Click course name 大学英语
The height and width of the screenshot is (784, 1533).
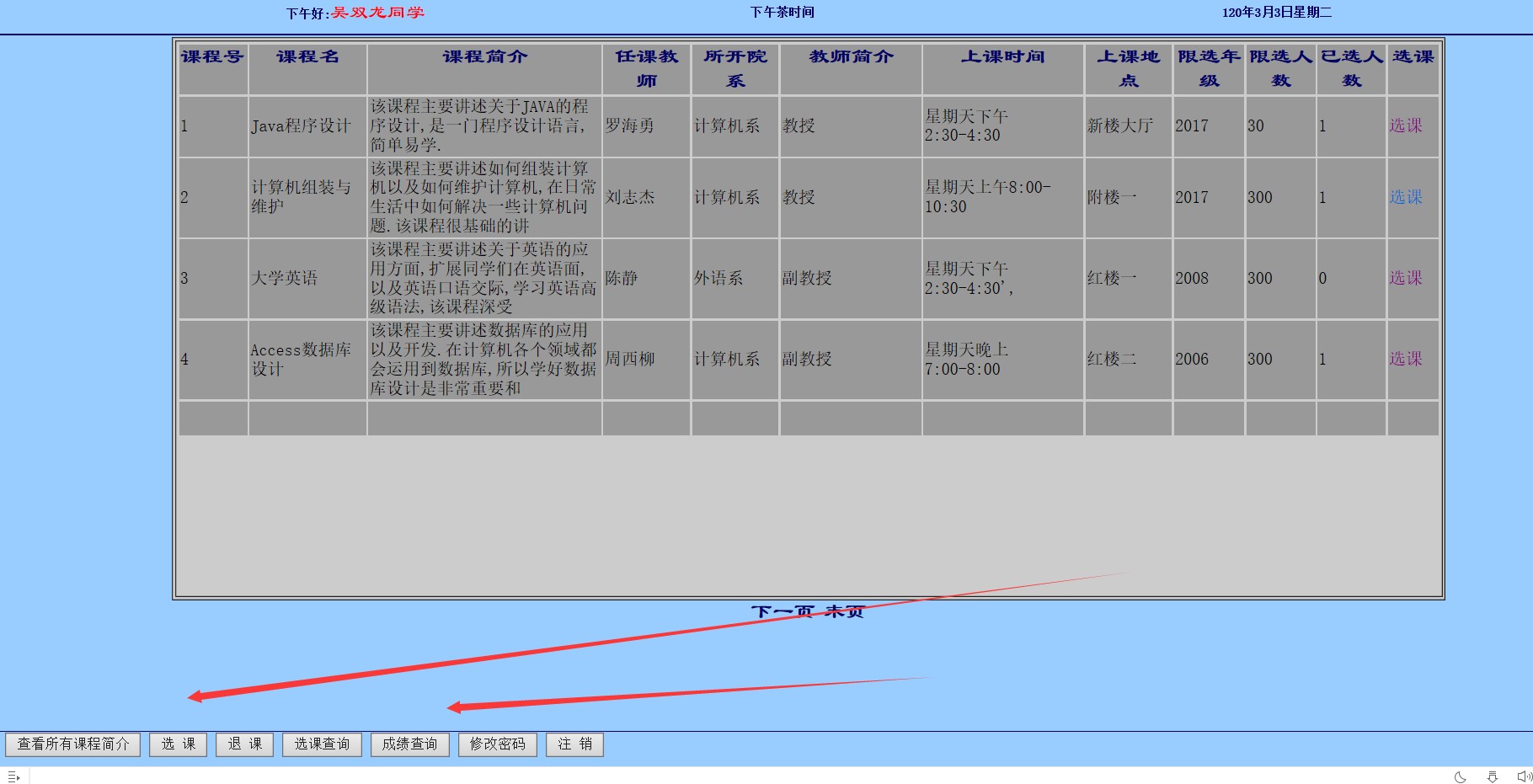(x=284, y=278)
